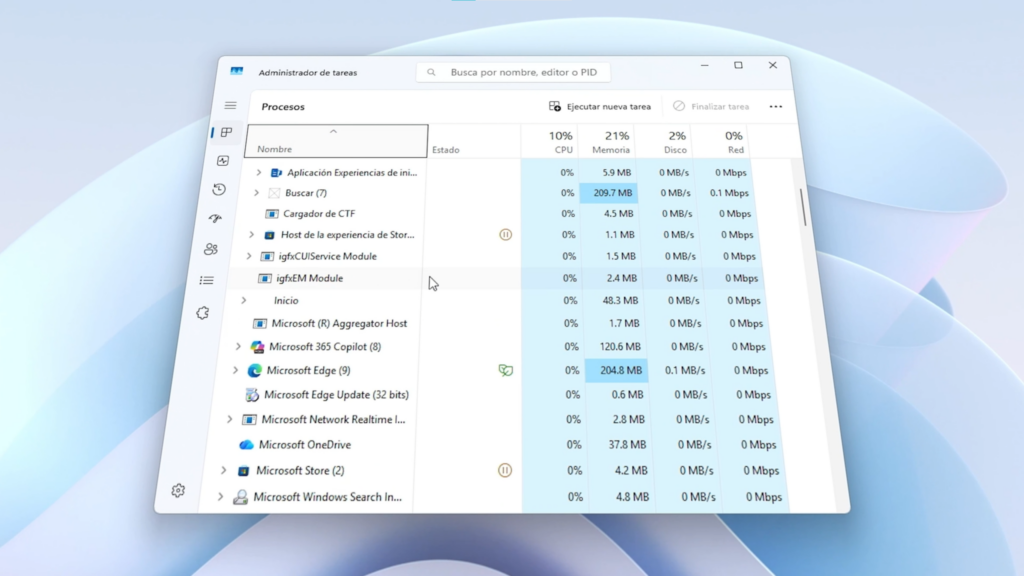This screenshot has width=1024, height=576.
Task: Expand Aplicación Experiencias de ini... row
Action: [x=259, y=172]
